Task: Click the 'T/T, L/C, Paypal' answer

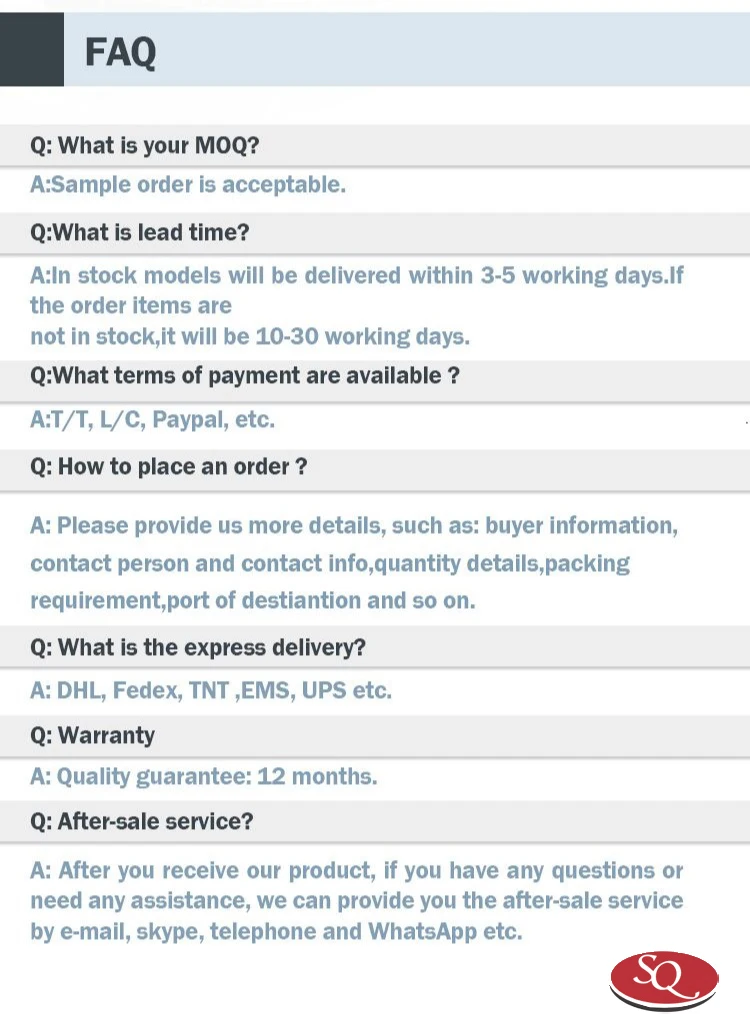Action: click(x=153, y=420)
